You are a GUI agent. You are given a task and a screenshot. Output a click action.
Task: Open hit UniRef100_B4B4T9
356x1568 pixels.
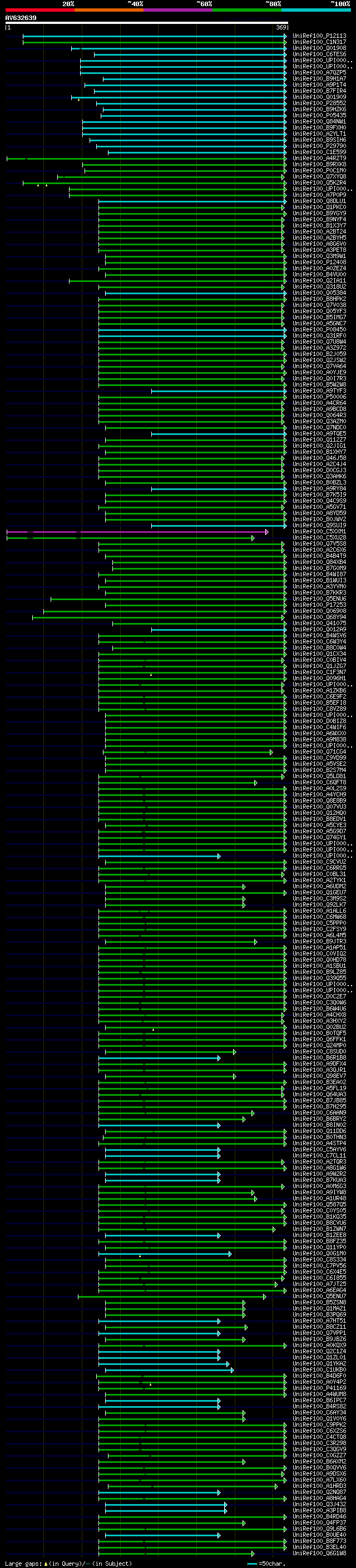pos(319,556)
